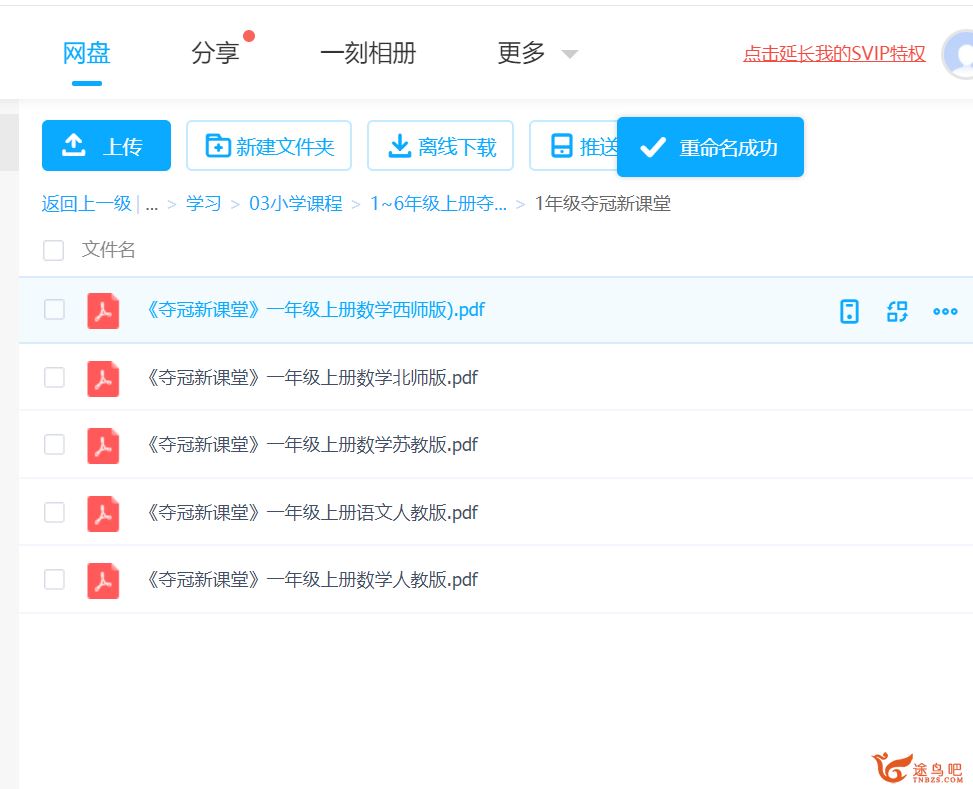
Task: Open PDF icon of 数学人教版 file
Action: 103,580
